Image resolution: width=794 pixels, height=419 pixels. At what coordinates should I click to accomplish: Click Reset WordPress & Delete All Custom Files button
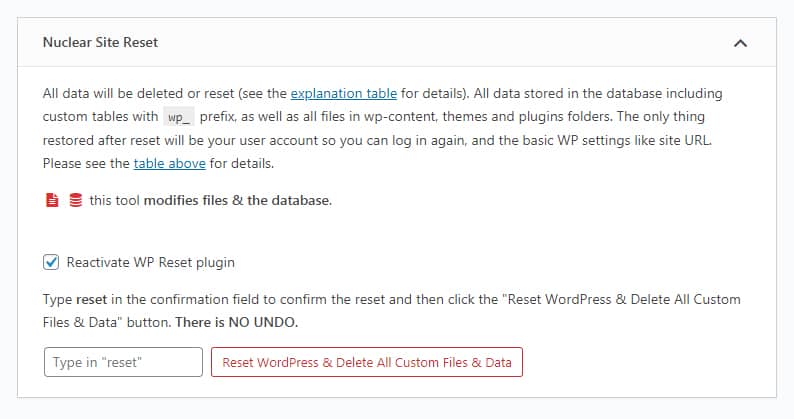tap(367, 362)
